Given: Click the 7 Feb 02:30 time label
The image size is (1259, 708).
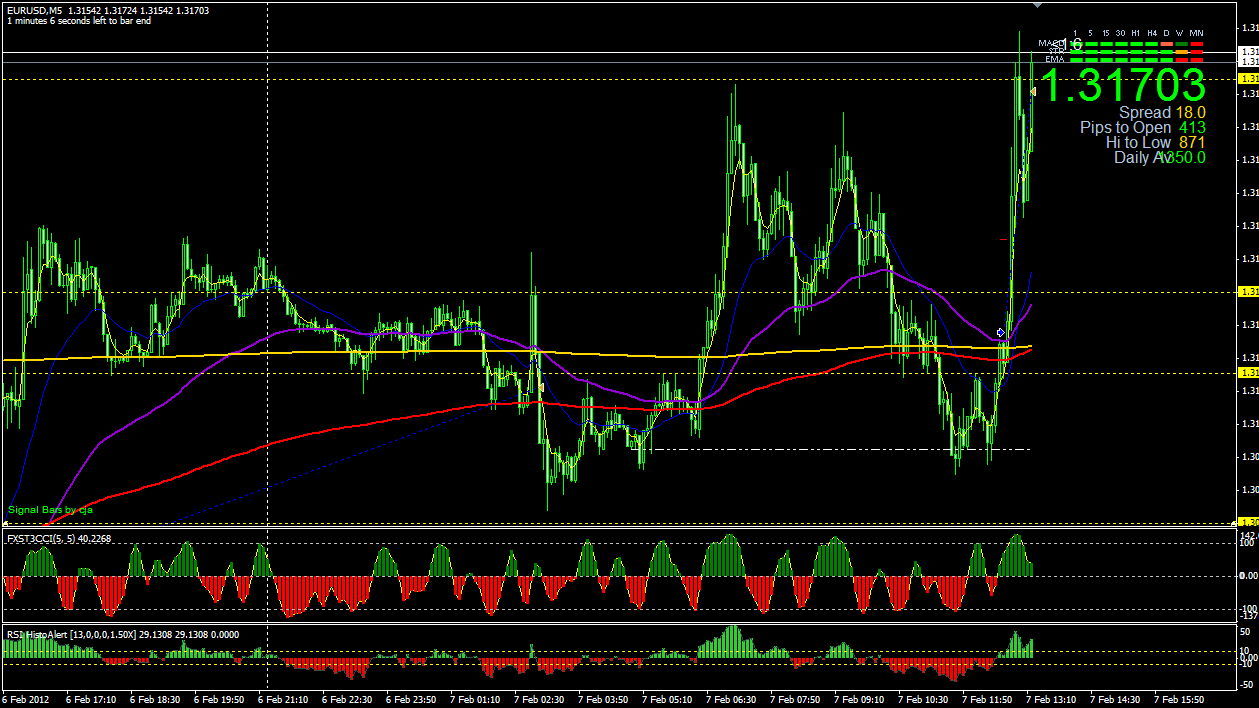Looking at the screenshot, I should 539,700.
